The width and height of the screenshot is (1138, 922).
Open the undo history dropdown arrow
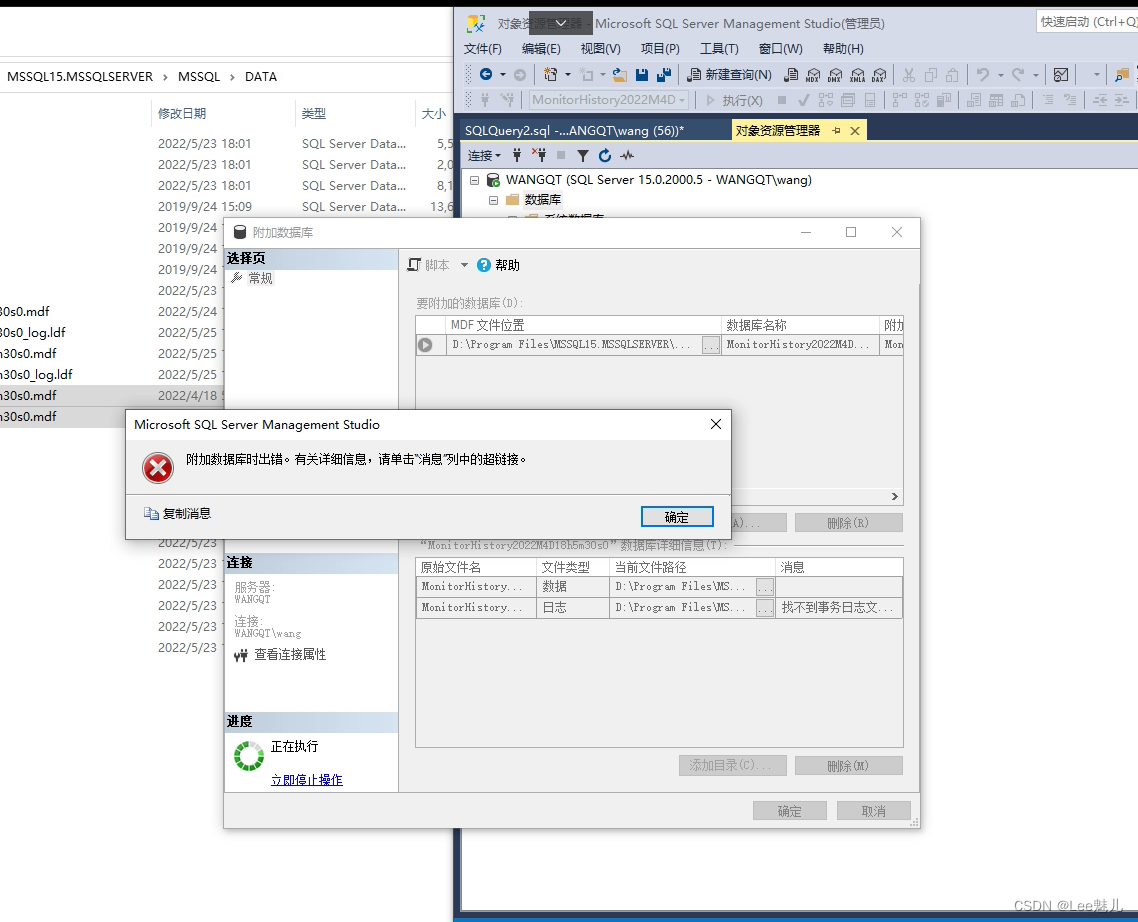coord(1000,74)
